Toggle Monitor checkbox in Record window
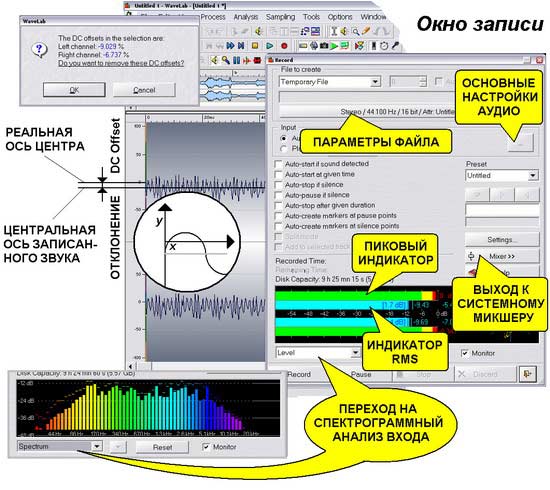Viewport: 550px width, 490px height. 464,353
